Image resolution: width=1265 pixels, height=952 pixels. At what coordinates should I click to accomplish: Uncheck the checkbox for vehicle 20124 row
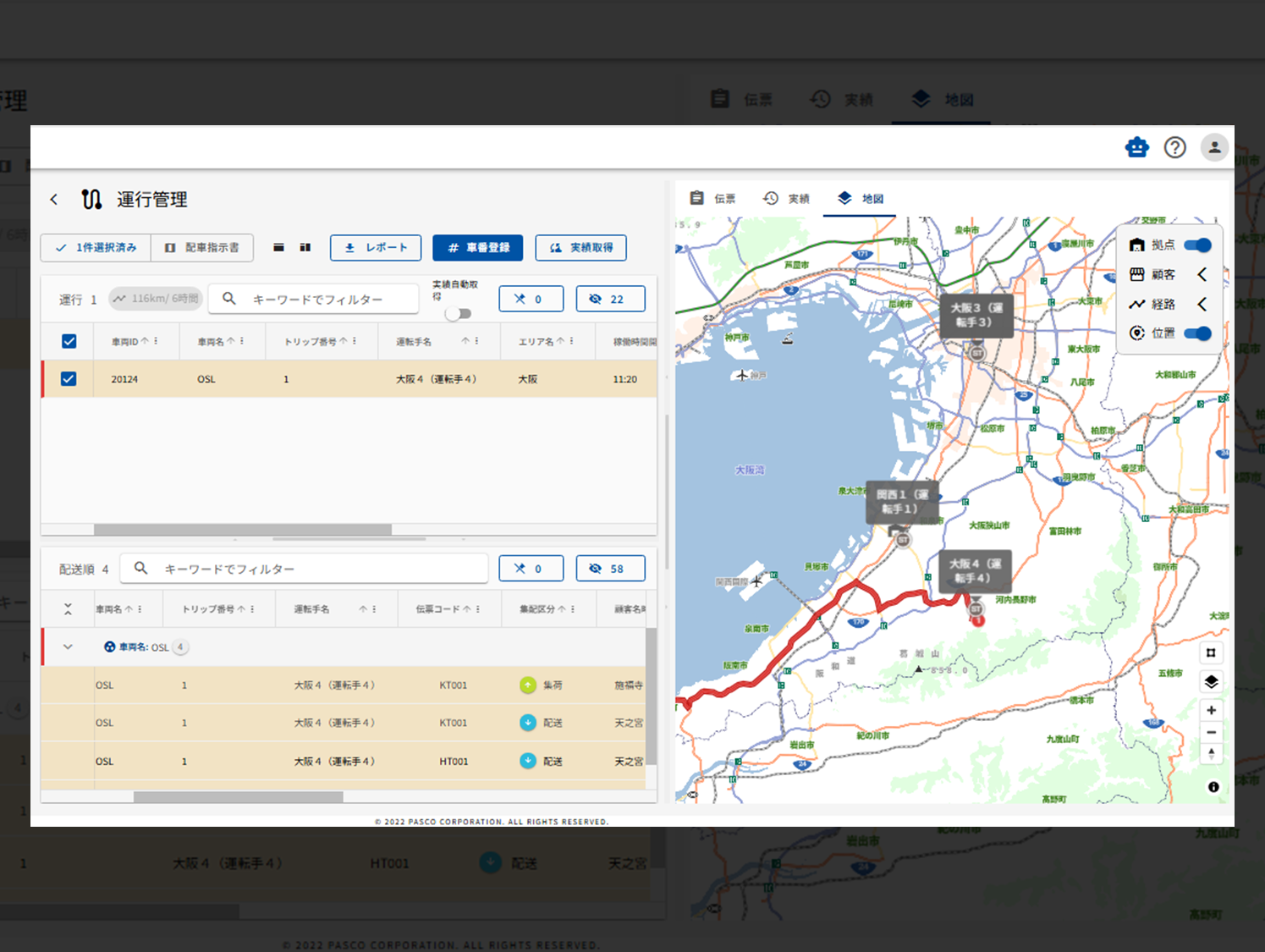(69, 379)
